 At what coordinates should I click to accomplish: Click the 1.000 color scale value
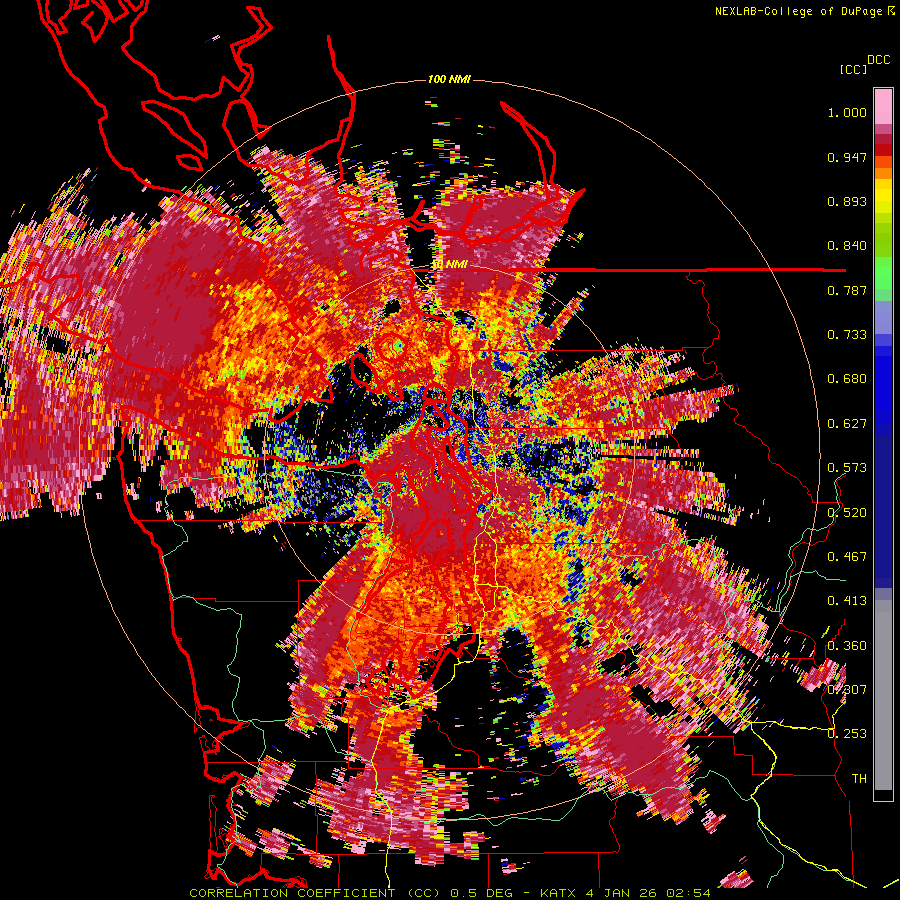point(847,112)
